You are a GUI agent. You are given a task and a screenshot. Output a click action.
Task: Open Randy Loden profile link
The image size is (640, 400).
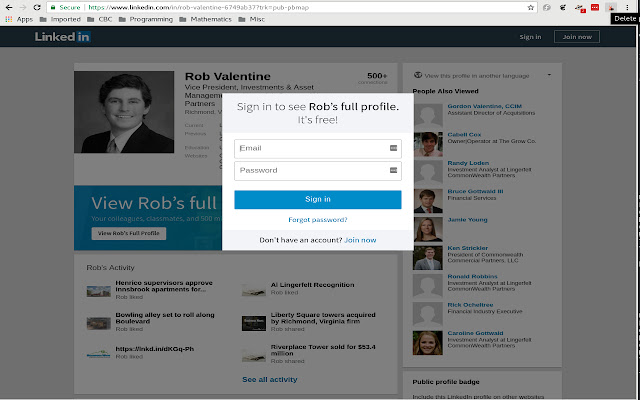[x=468, y=163]
